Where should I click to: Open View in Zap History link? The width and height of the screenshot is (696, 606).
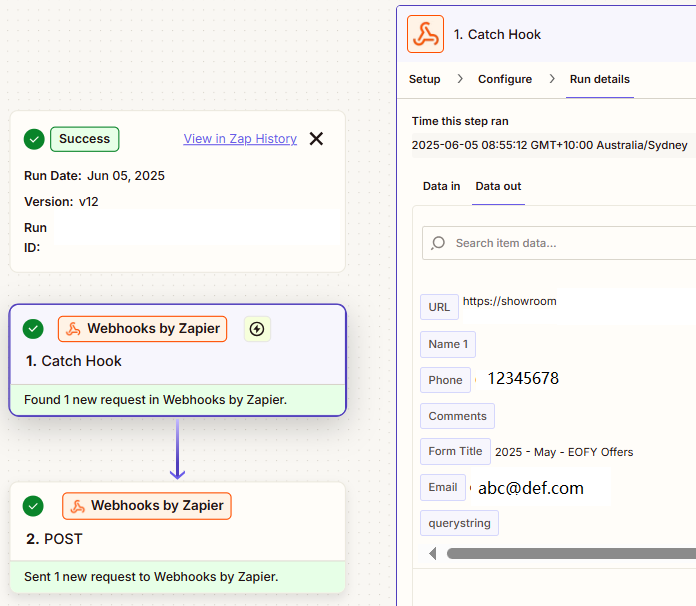point(240,139)
